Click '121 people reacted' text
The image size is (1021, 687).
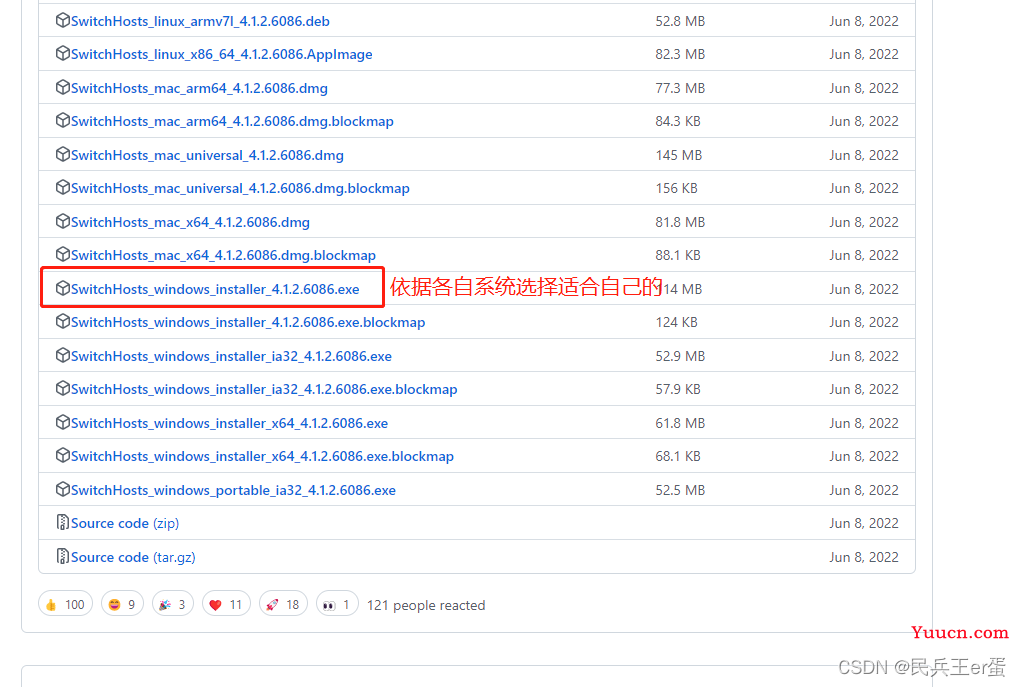[x=426, y=605]
